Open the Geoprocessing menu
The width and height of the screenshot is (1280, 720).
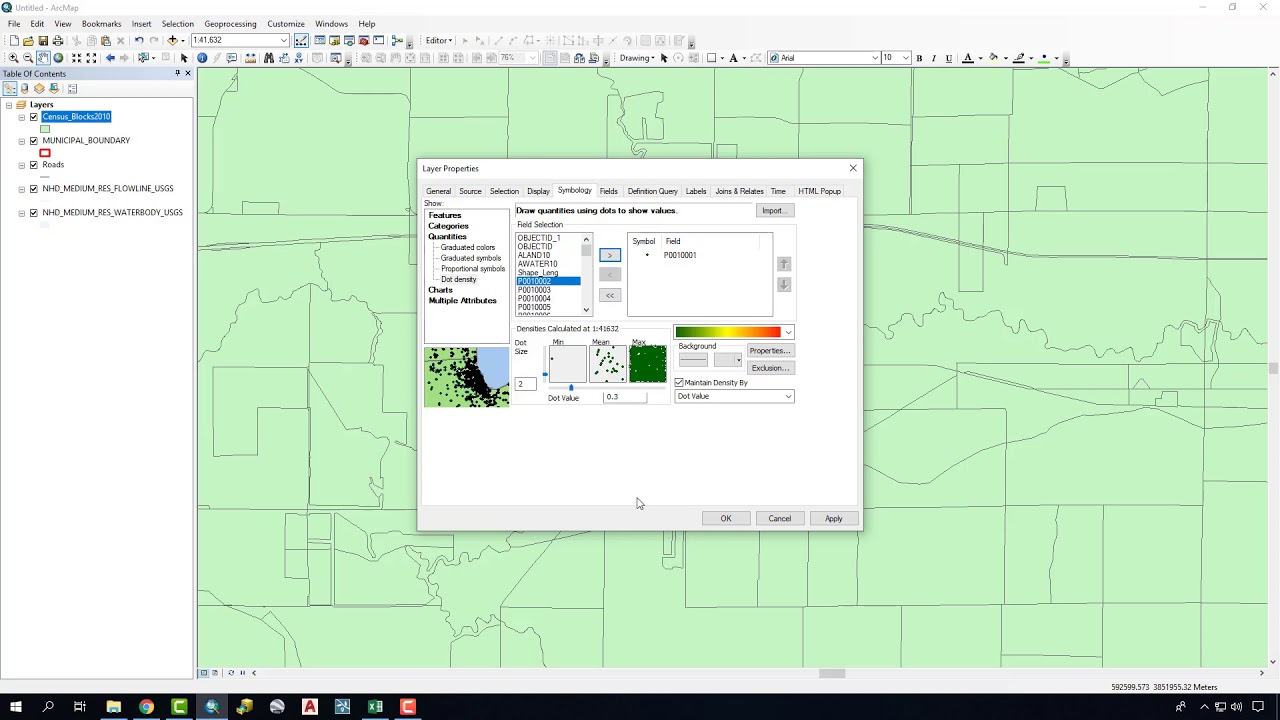[x=230, y=24]
